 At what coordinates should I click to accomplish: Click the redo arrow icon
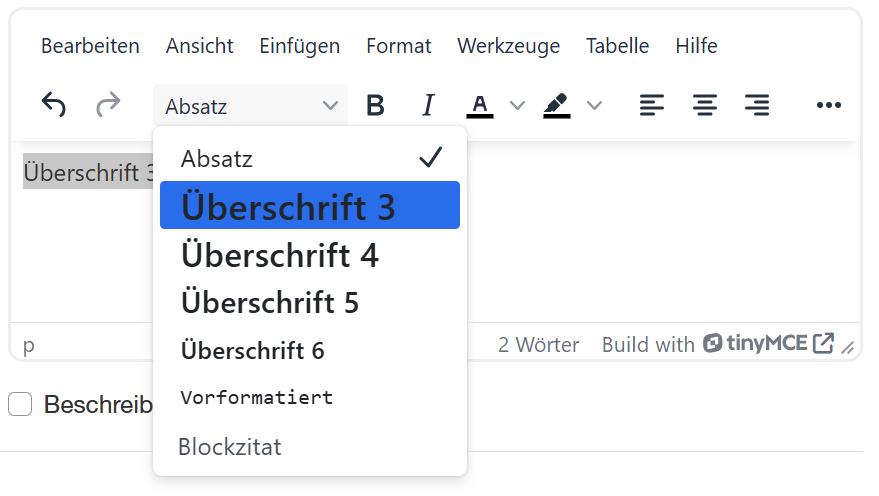pos(108,105)
